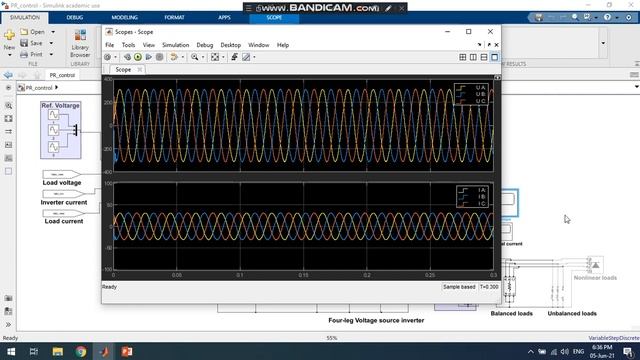640x360 pixels.
Task: Open PowerPoint from the taskbar
Action: click(127, 351)
